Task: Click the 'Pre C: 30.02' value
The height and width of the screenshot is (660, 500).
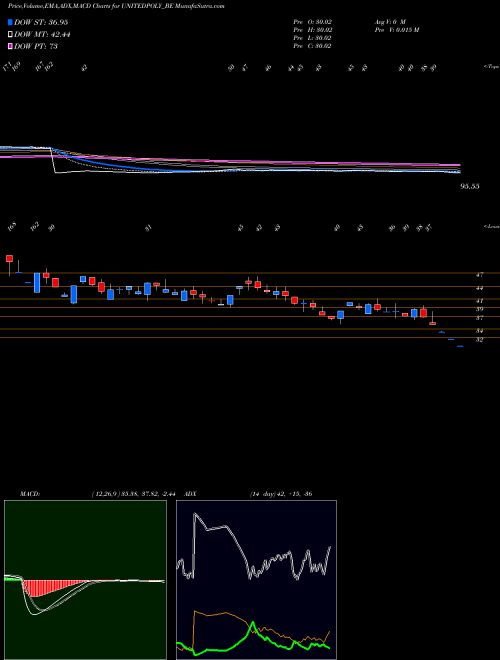Action: pos(312,46)
